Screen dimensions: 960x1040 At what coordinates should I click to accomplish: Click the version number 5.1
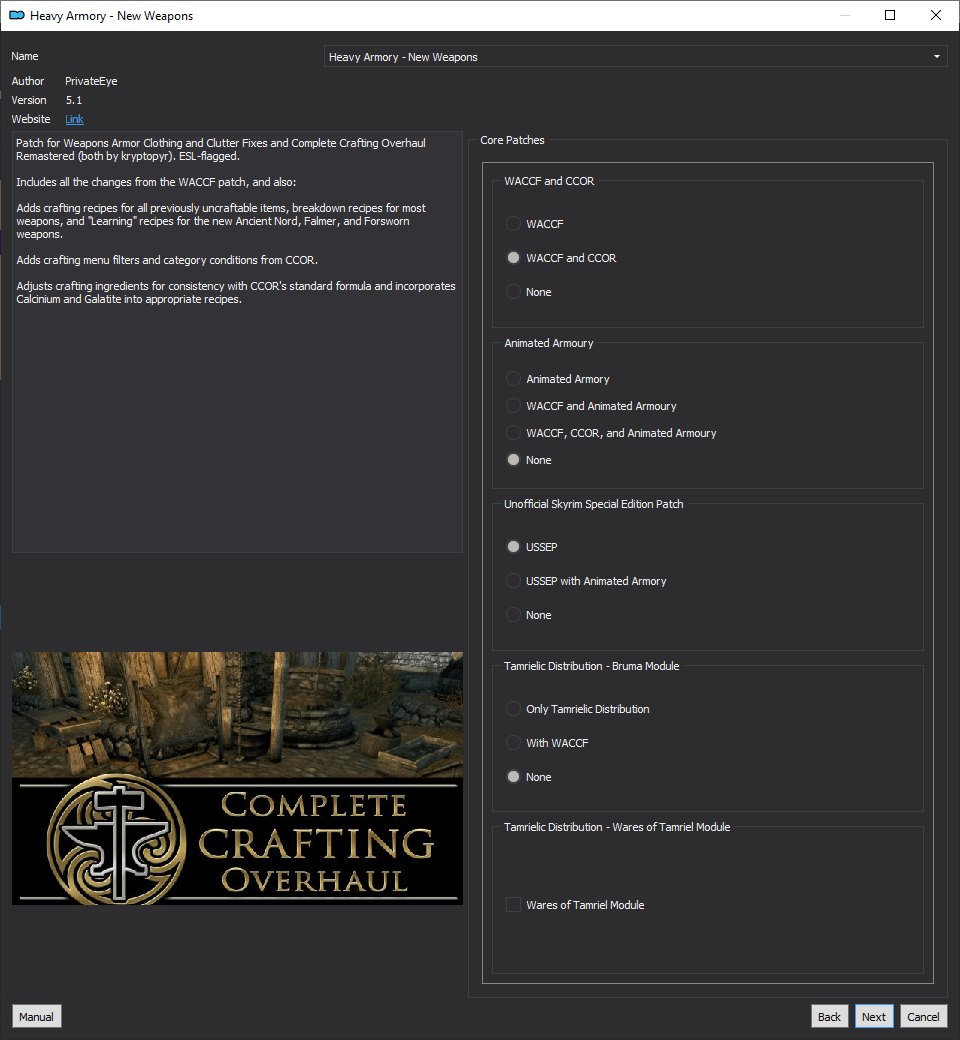click(x=74, y=100)
